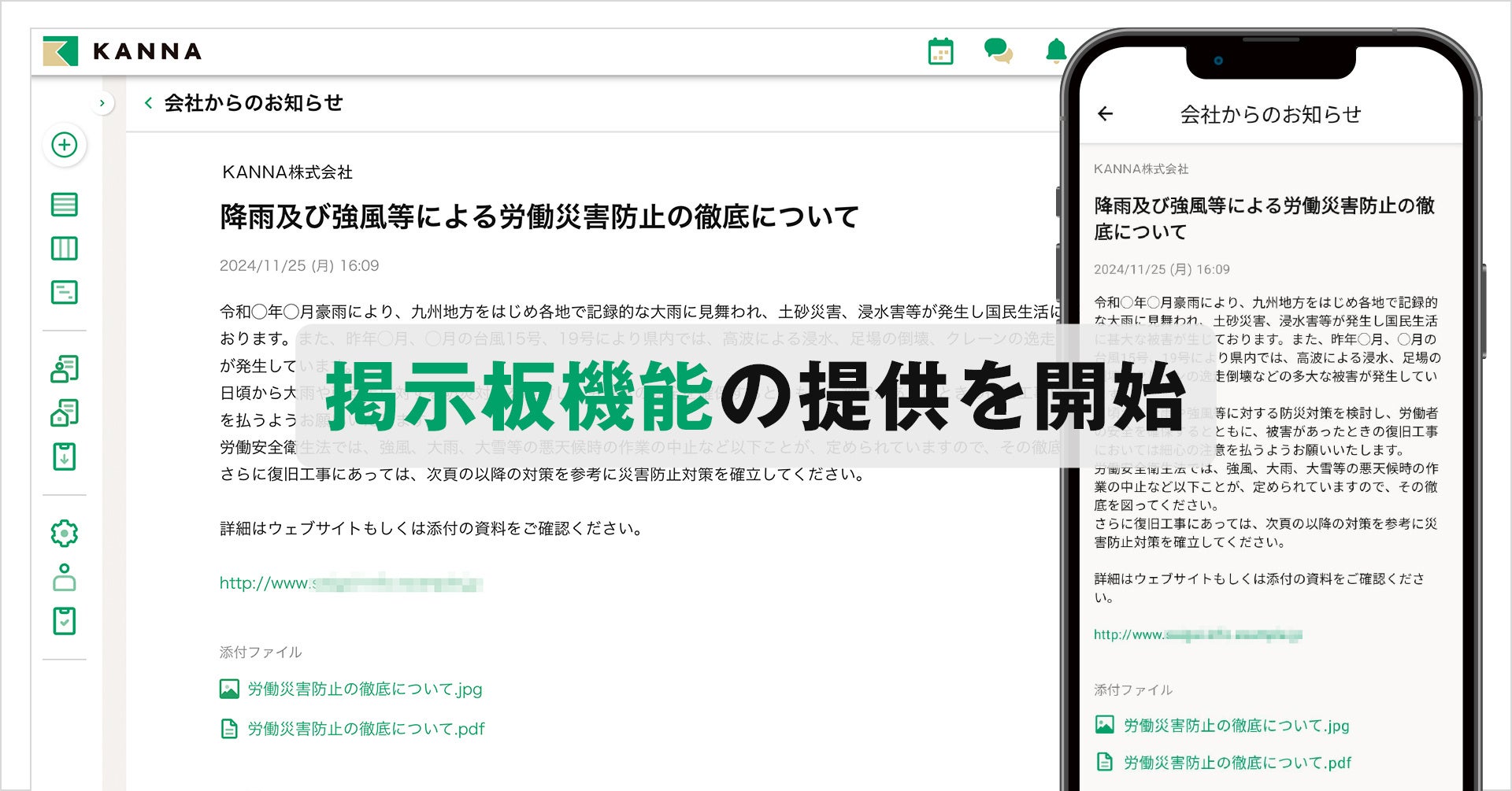1512x791 pixels.
Task: Open the columns board icon in the sidebar
Action: [65, 249]
